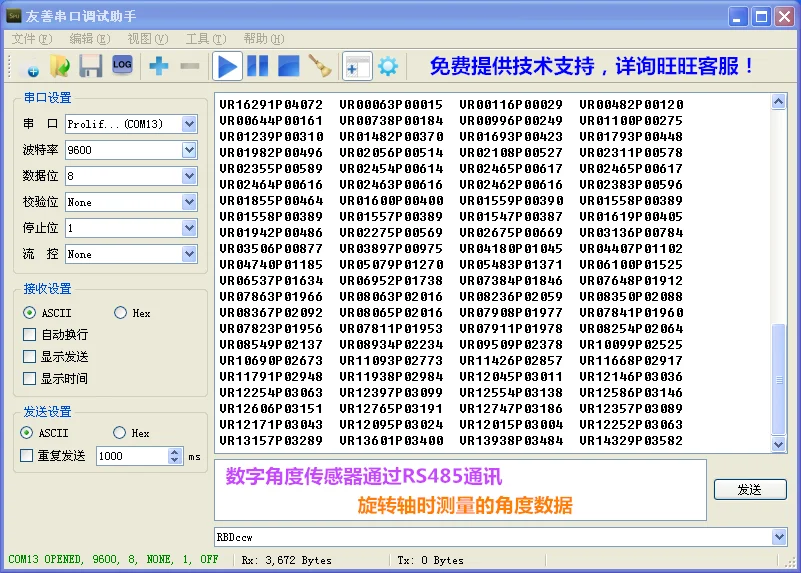Screen dimensions: 801x573
Task: Open the 文件(F) menu
Action: pos(31,39)
